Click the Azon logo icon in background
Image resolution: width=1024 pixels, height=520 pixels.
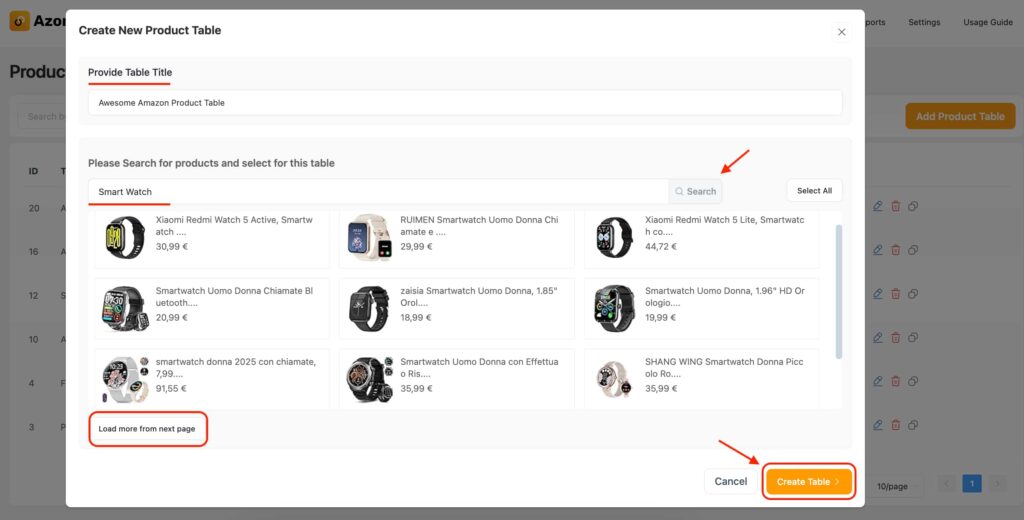click(x=19, y=21)
